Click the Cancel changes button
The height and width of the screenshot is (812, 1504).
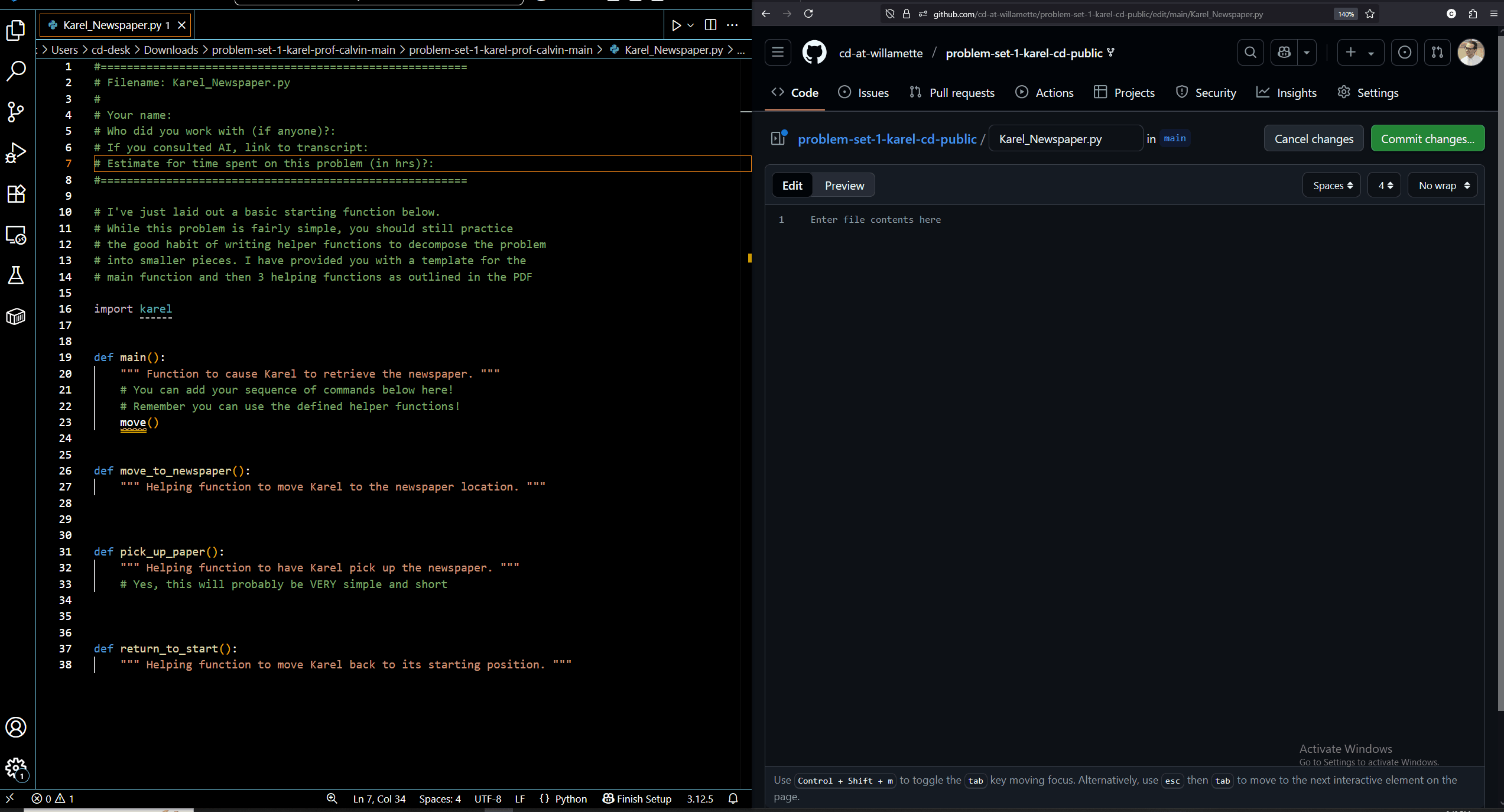(x=1313, y=139)
